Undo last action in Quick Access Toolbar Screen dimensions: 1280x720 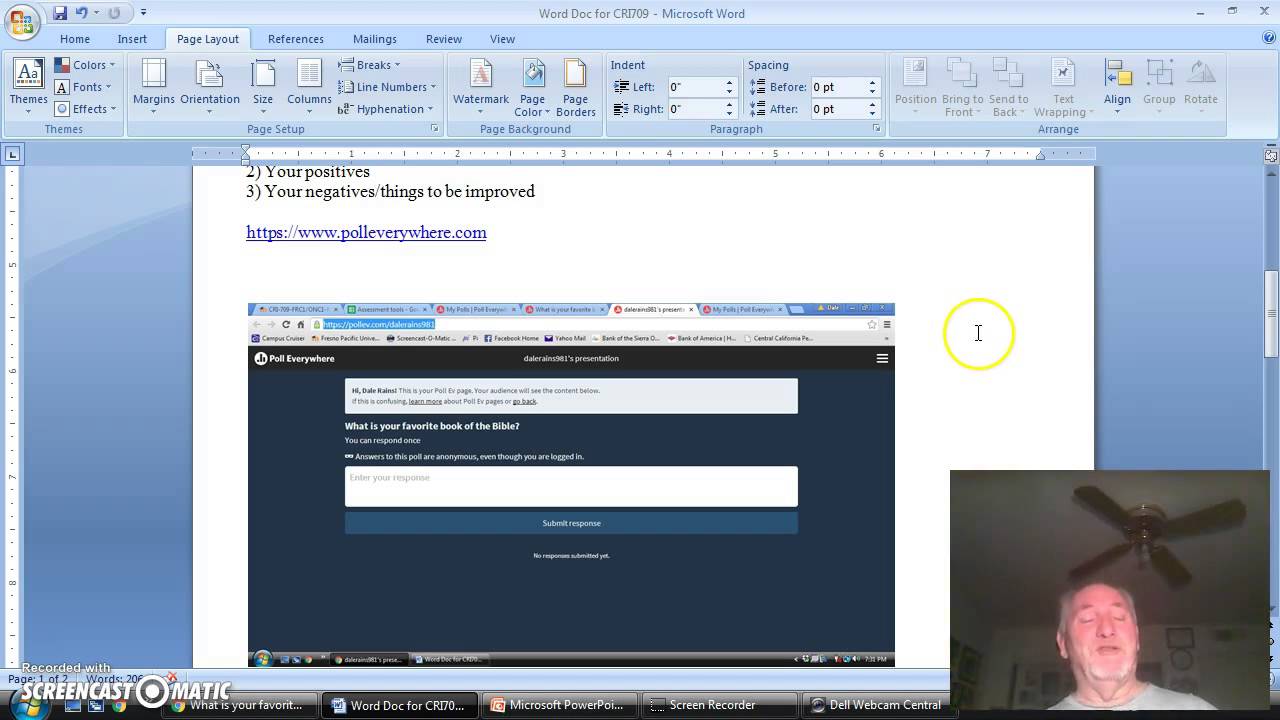pos(82,13)
